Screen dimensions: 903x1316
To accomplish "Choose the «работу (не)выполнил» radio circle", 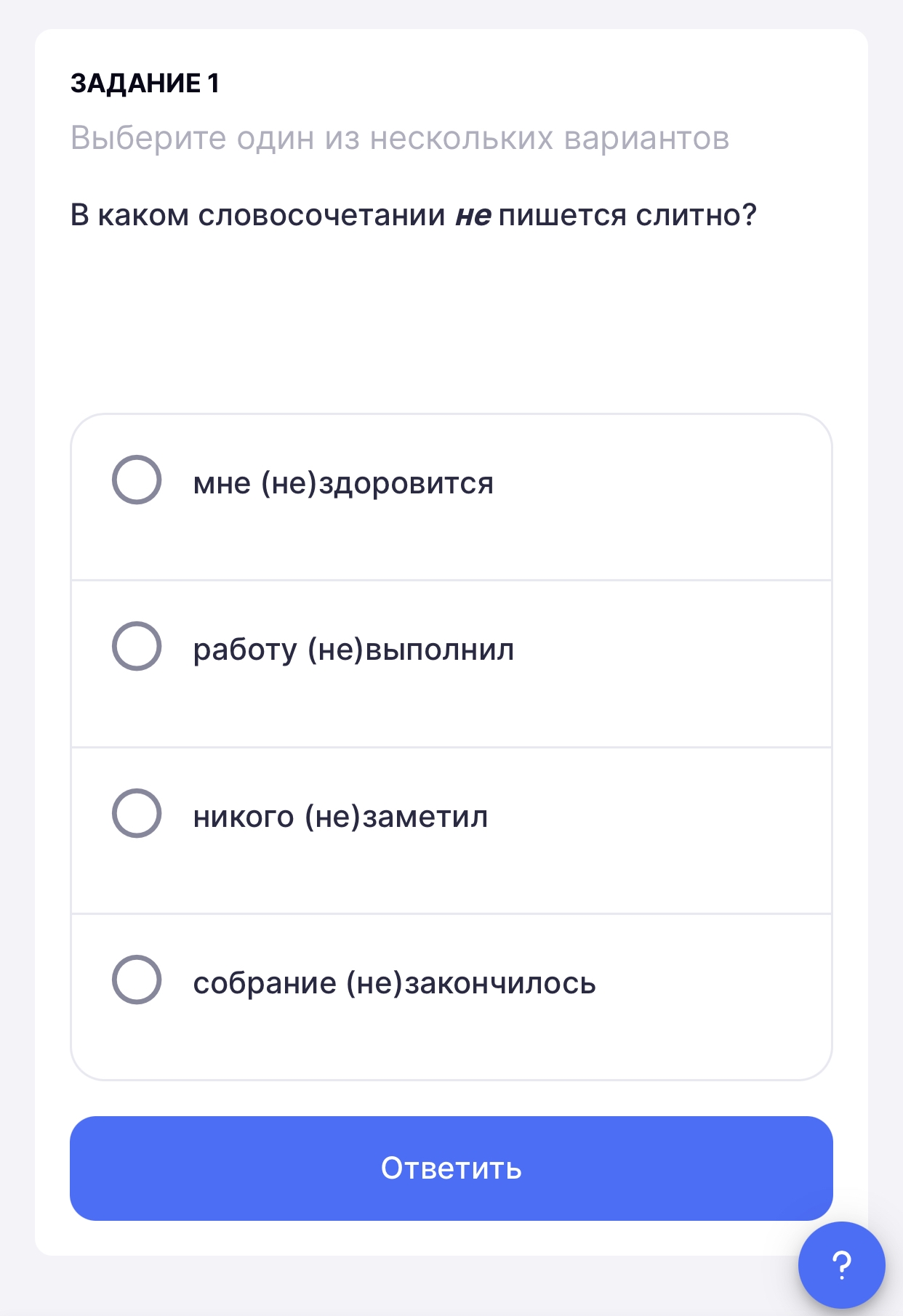I will pos(137,646).
